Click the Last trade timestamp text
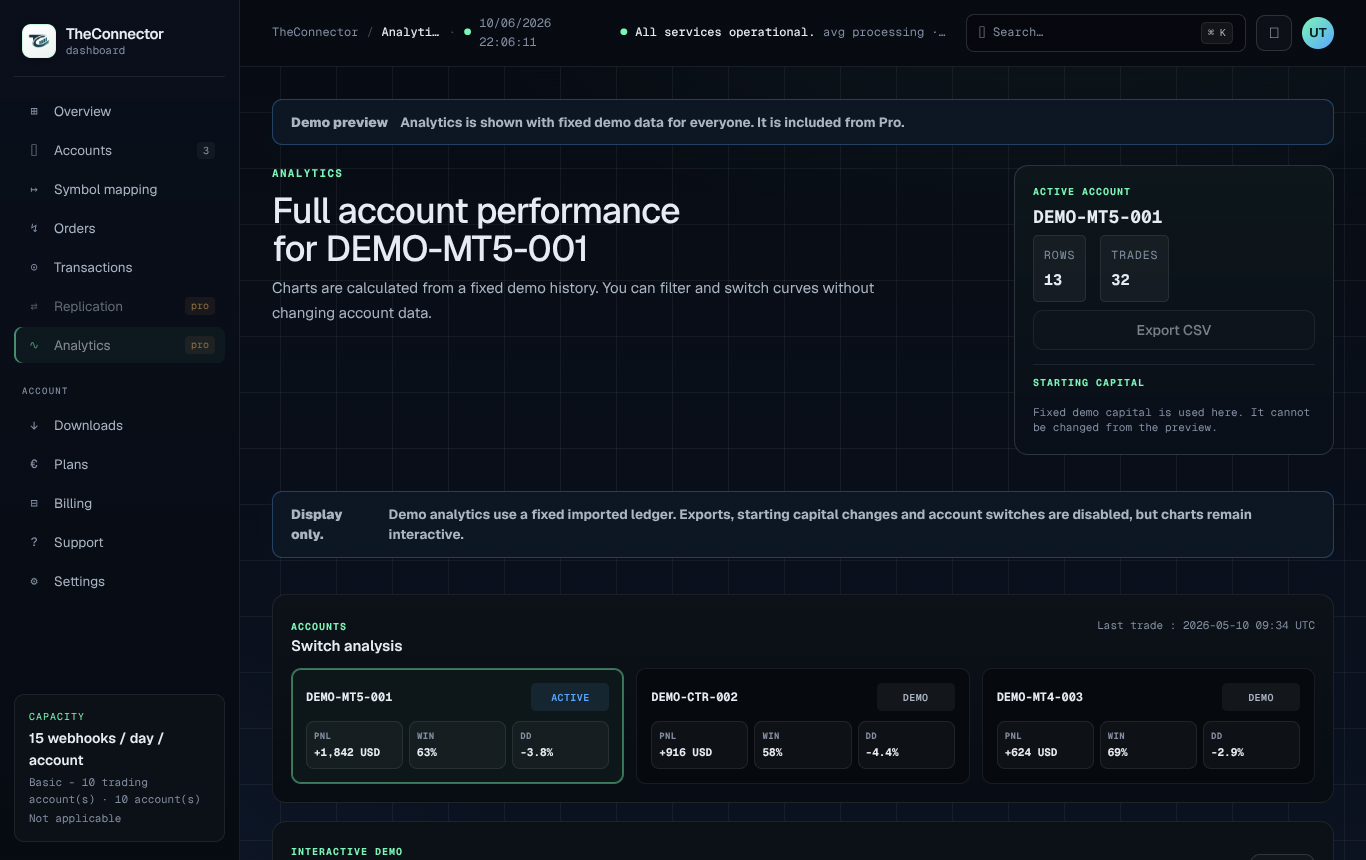Image resolution: width=1366 pixels, height=860 pixels. click(x=1206, y=625)
